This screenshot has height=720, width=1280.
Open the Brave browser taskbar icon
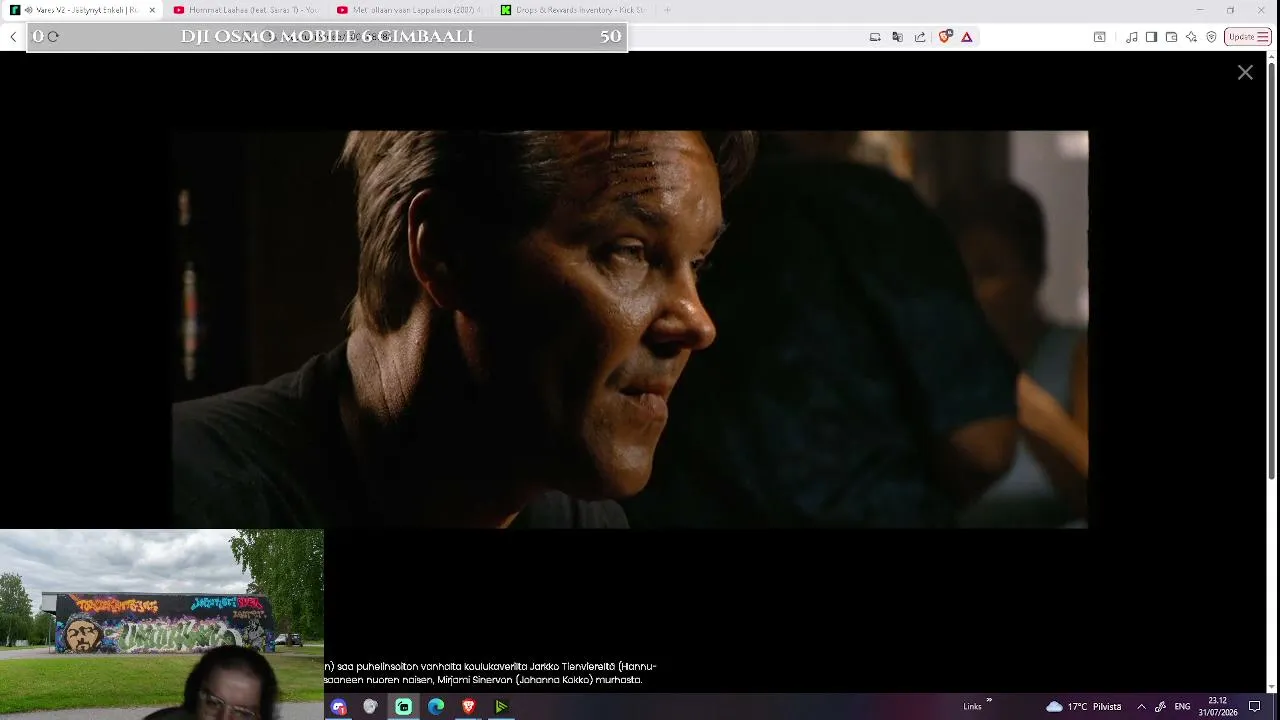[x=468, y=707]
